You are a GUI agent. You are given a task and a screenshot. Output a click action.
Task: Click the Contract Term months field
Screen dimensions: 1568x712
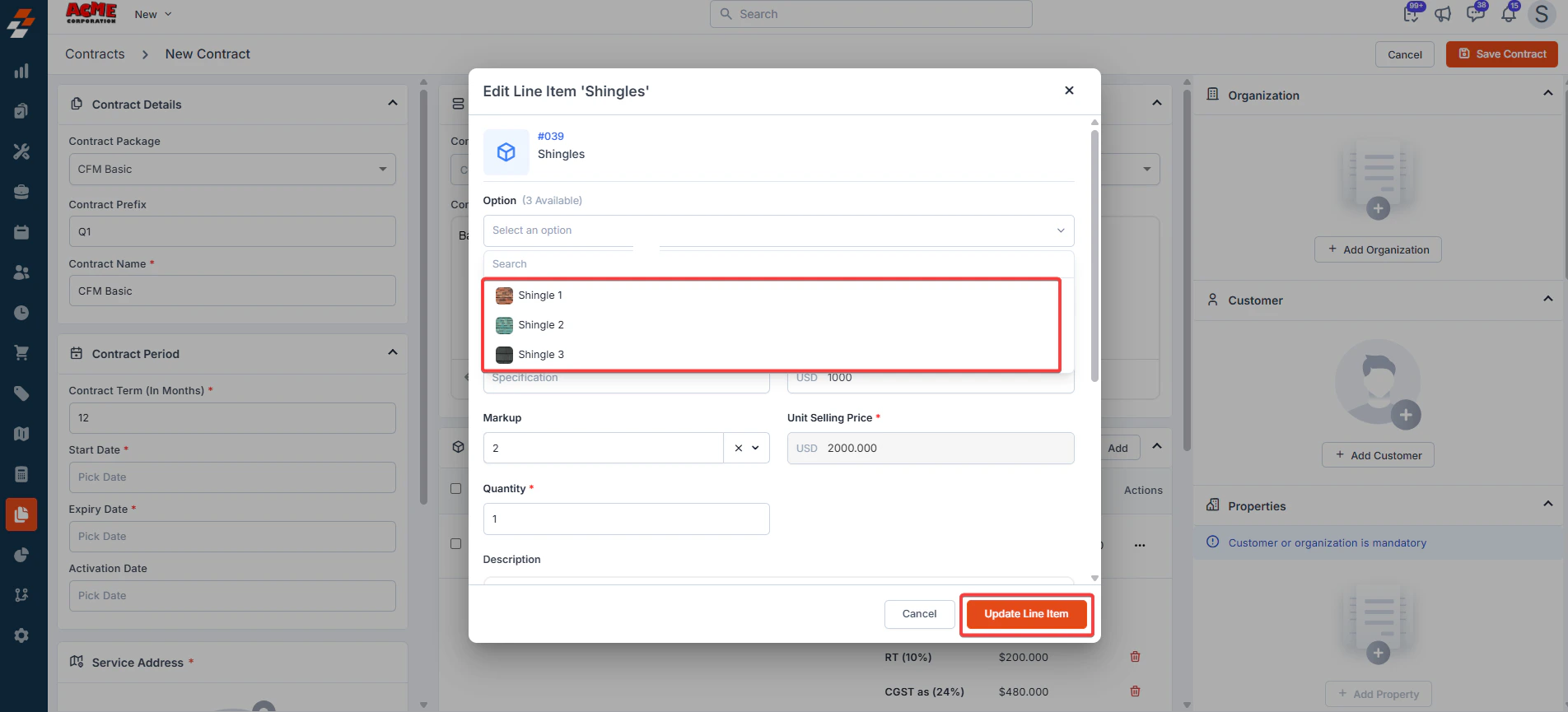(x=232, y=418)
